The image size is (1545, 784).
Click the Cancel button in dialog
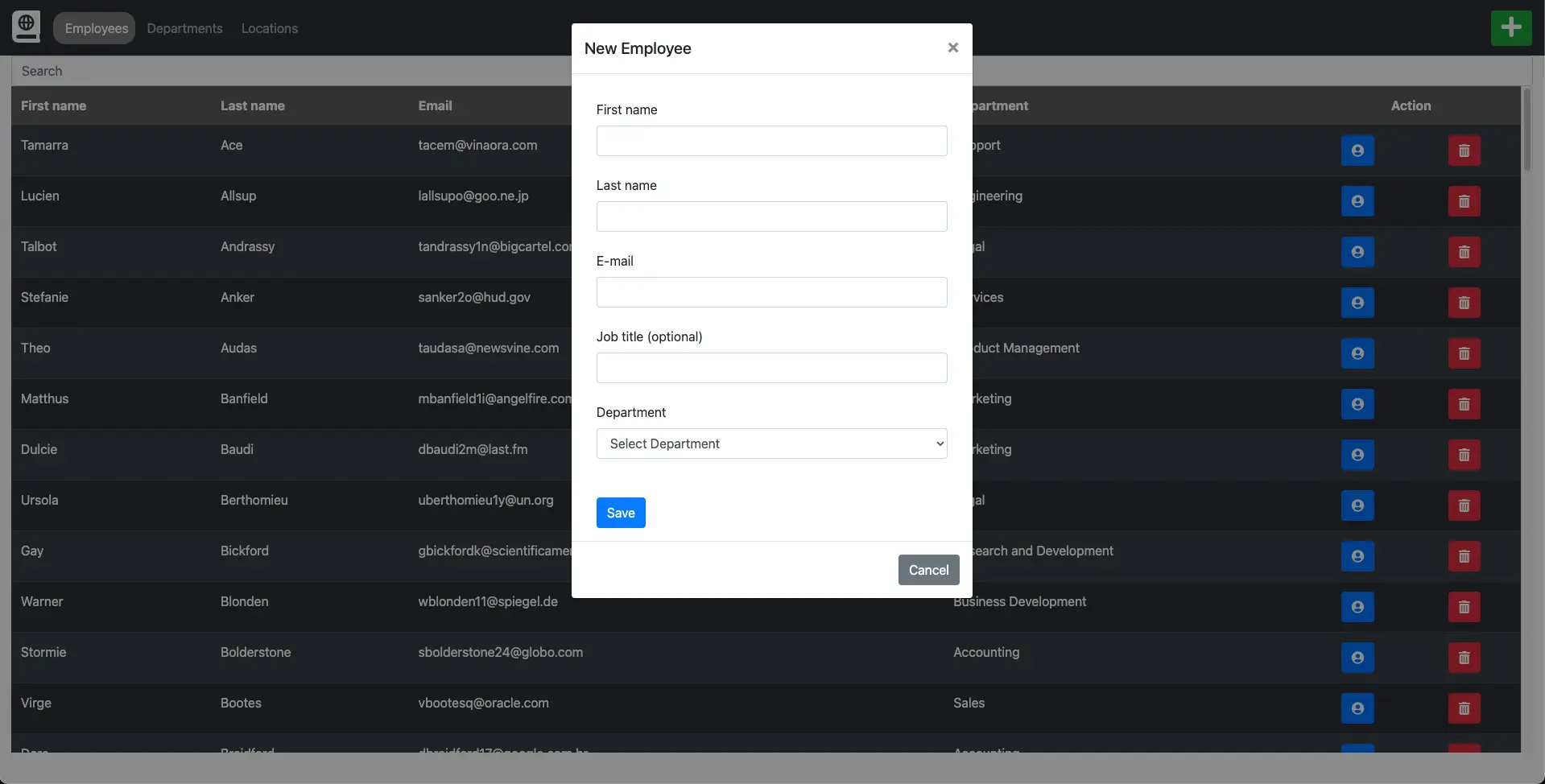pyautogui.click(x=927, y=570)
